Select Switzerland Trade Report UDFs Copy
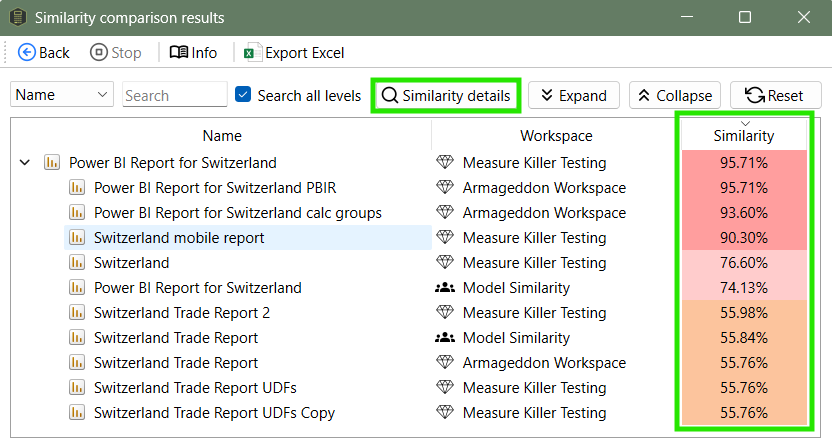Screen dimensions: 832x442 pyautogui.click(x=214, y=413)
